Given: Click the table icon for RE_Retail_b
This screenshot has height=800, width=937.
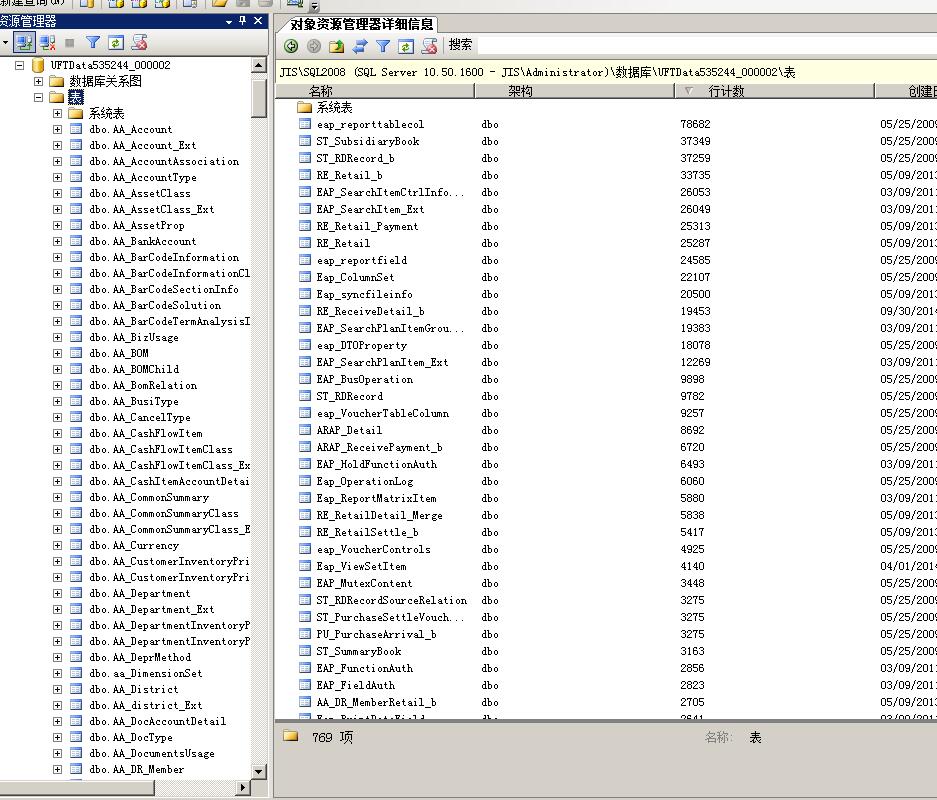Looking at the screenshot, I should [305, 175].
